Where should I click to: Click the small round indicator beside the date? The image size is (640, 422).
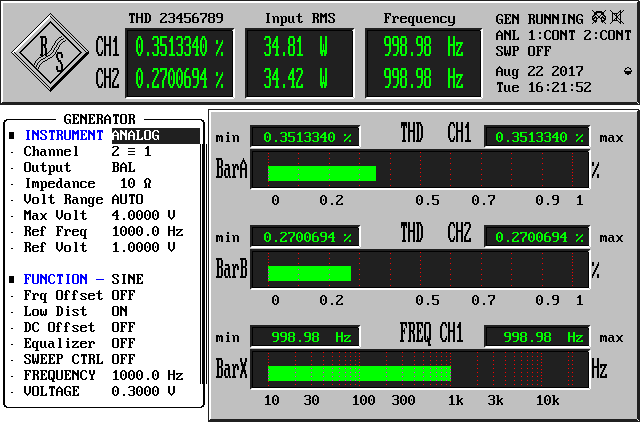coord(628,71)
